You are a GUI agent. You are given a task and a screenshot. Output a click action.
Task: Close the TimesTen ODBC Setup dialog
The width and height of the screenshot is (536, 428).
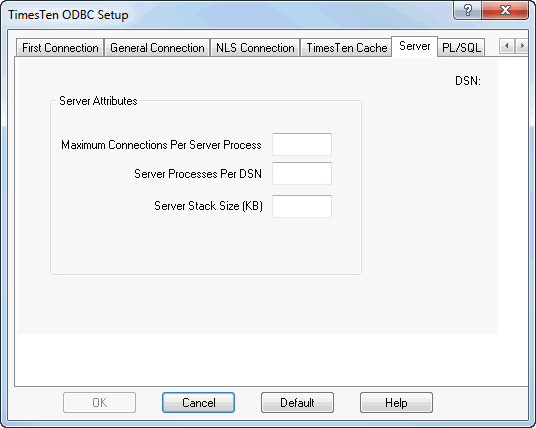click(x=505, y=10)
